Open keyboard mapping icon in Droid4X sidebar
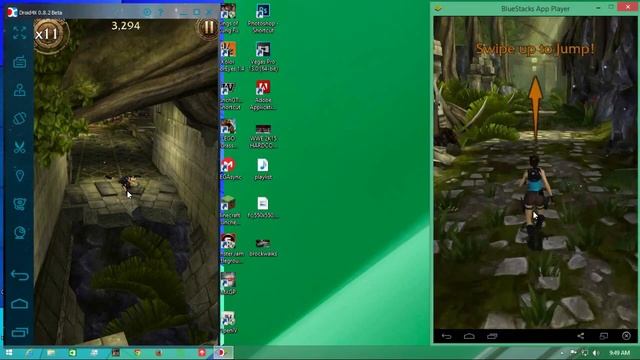This screenshot has height=360, width=640. pos(19,62)
